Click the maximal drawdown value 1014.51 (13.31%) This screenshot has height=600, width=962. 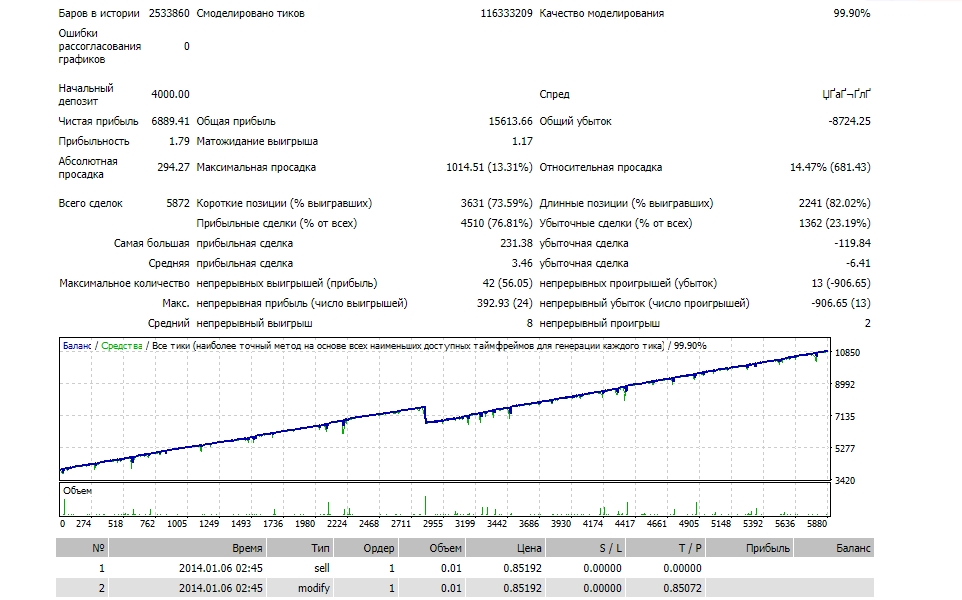click(489, 167)
